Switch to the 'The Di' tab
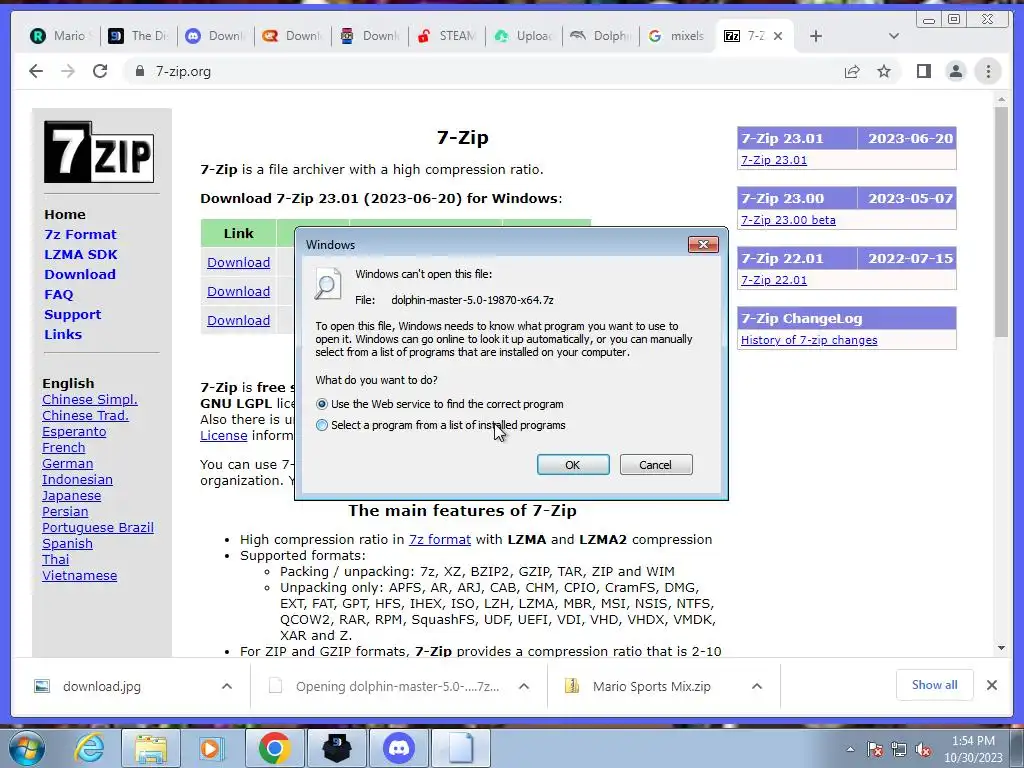 point(138,36)
